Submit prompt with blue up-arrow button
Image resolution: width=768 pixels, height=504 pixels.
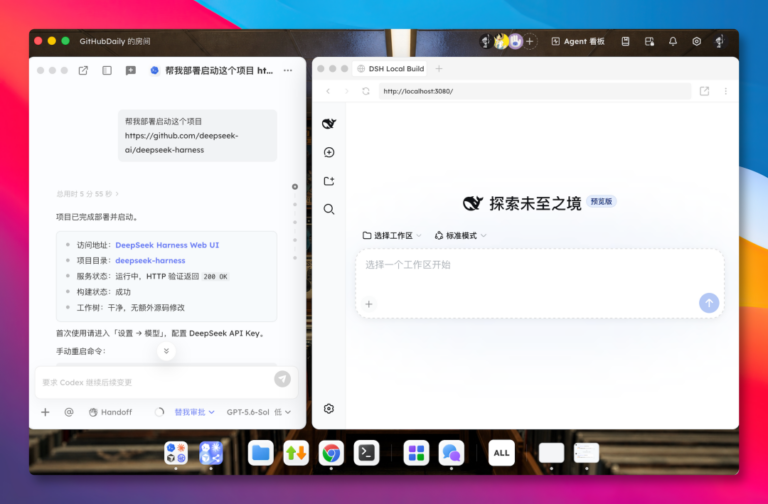point(709,303)
